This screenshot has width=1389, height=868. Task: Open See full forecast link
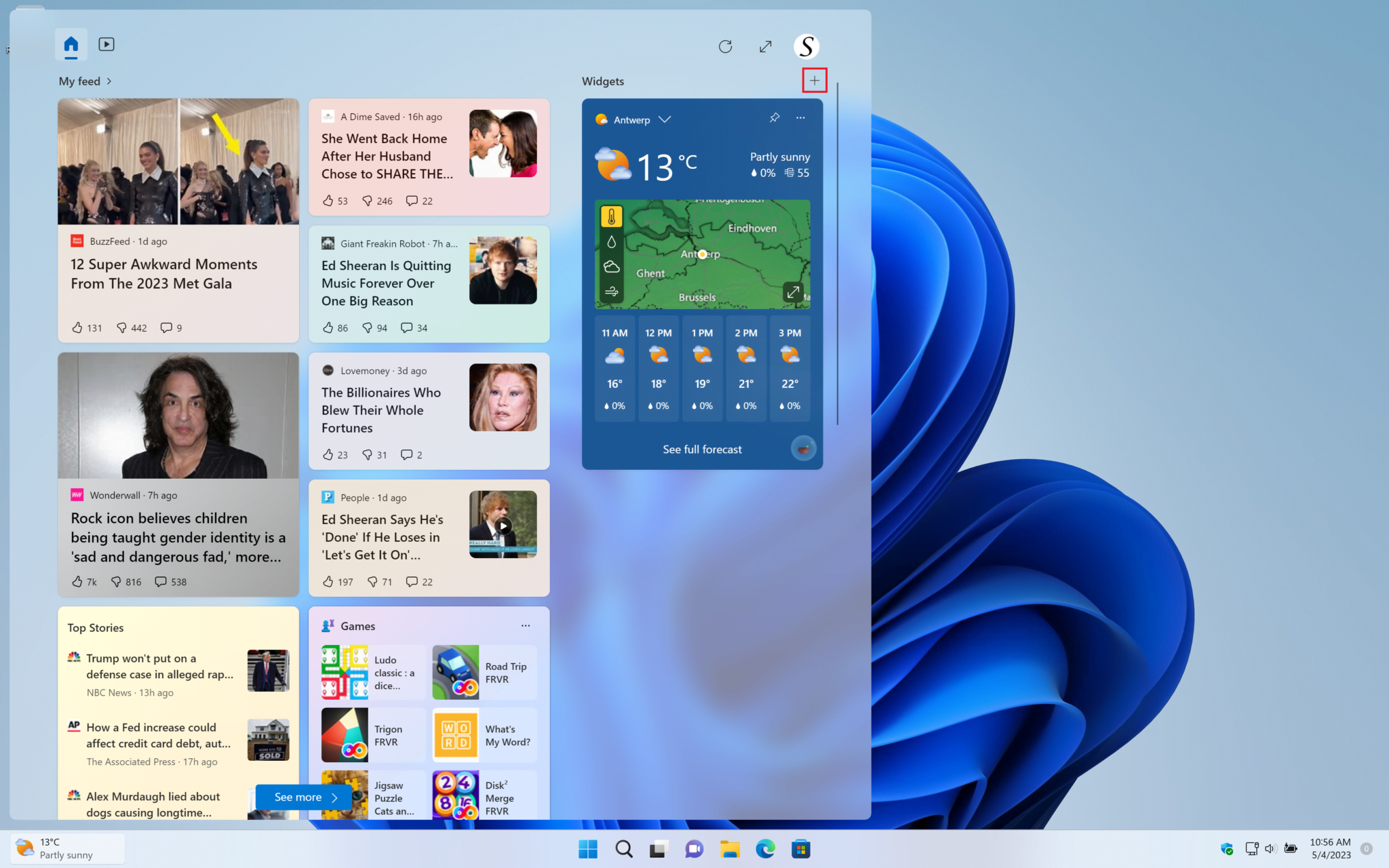(702, 449)
